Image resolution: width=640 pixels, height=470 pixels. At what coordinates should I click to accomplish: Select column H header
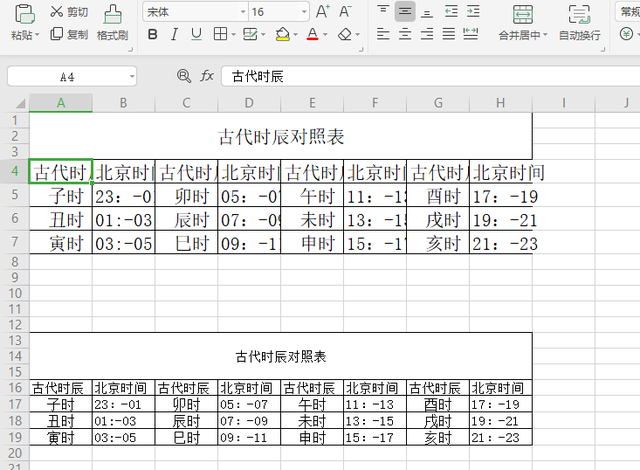click(501, 103)
